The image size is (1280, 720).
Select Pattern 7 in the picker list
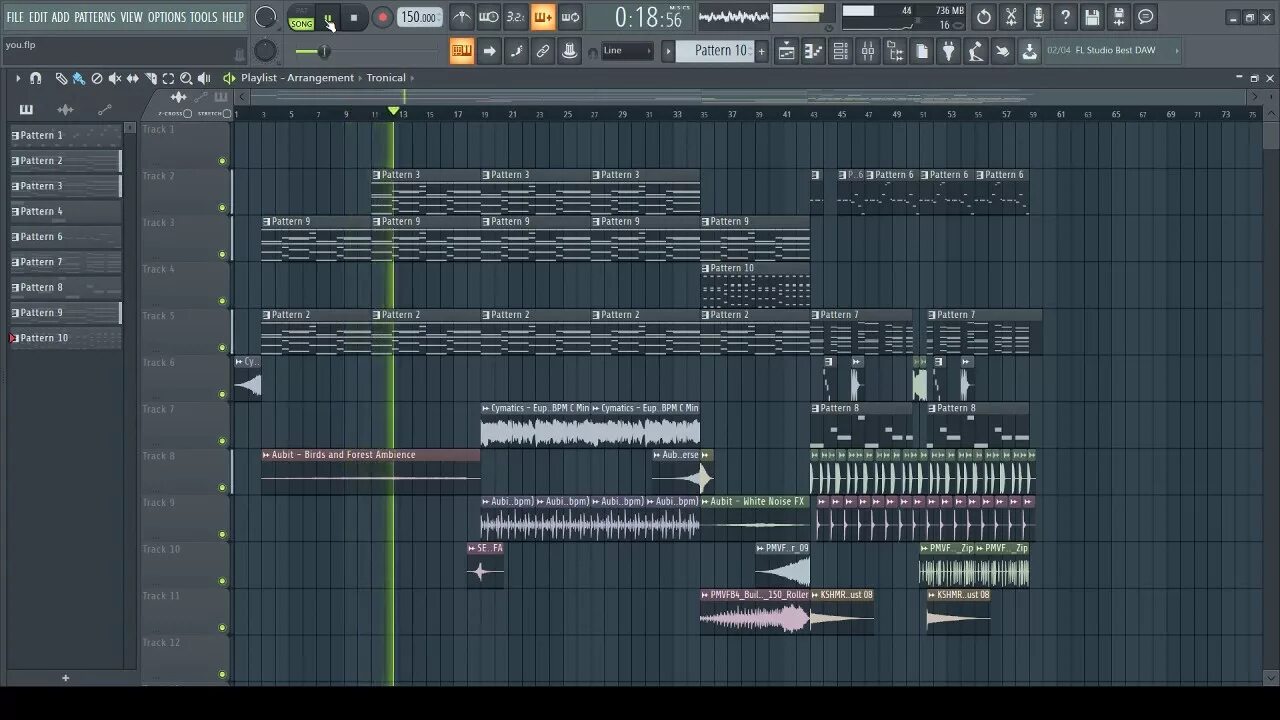[66, 262]
